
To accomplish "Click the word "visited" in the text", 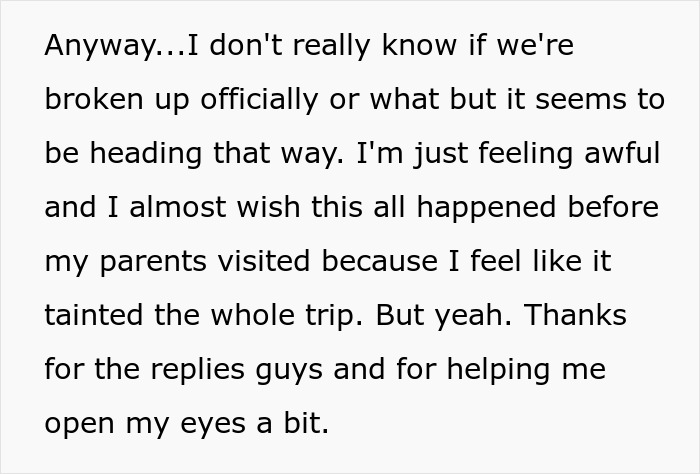I will 264,261.
